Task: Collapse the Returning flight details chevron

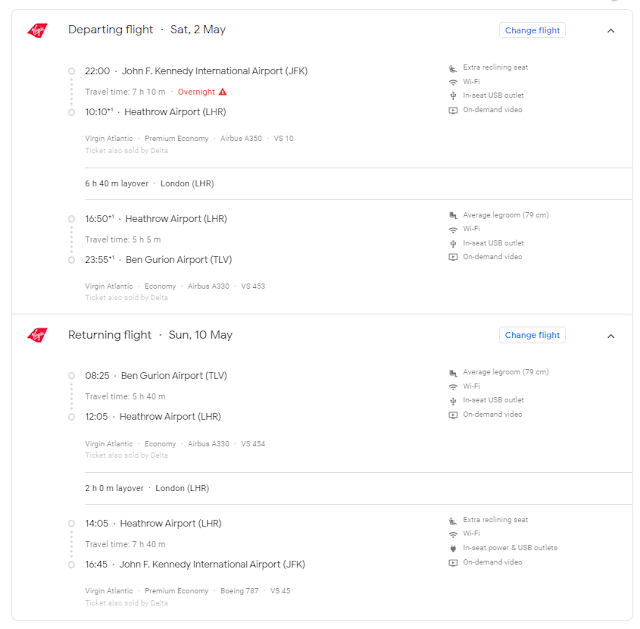Action: coord(610,336)
